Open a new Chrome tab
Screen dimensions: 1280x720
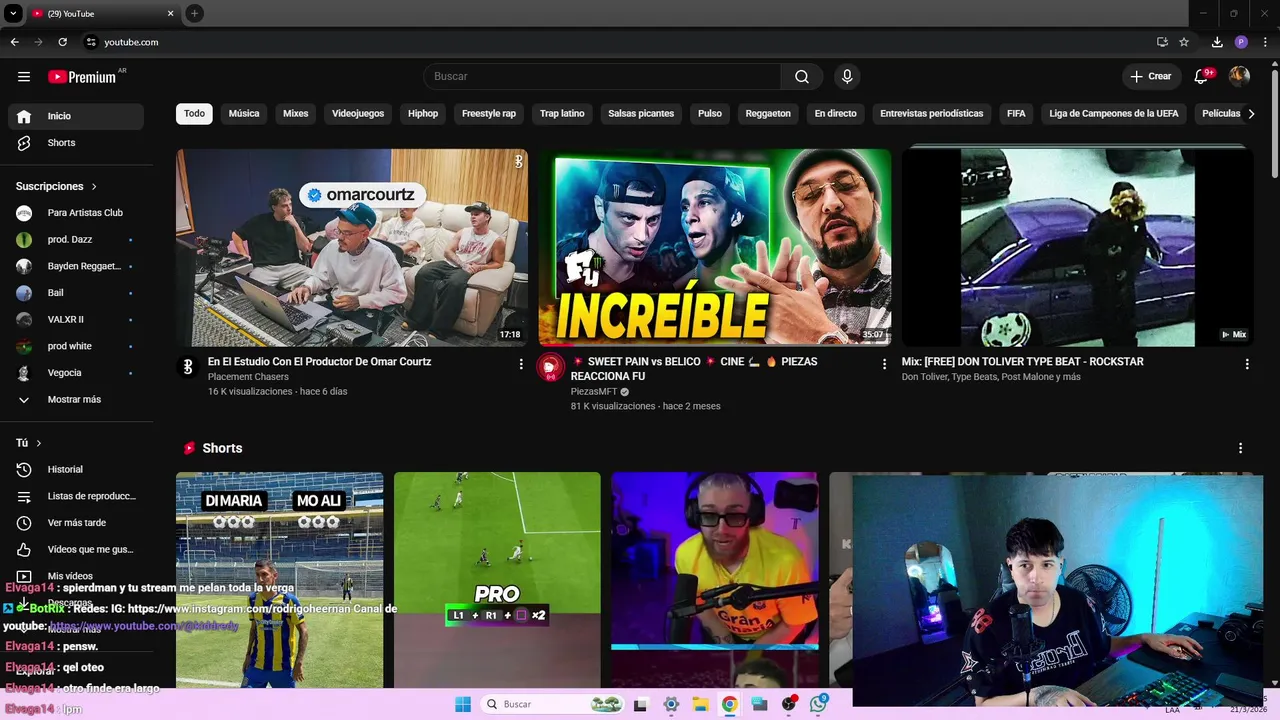point(194,13)
